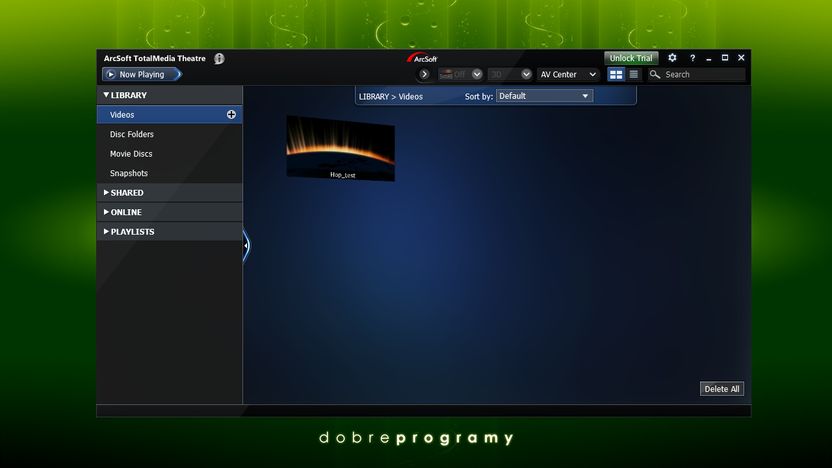Viewport: 832px width, 468px height.
Task: Click the toolbar expand arrow left of SimHD
Action: 424,74
